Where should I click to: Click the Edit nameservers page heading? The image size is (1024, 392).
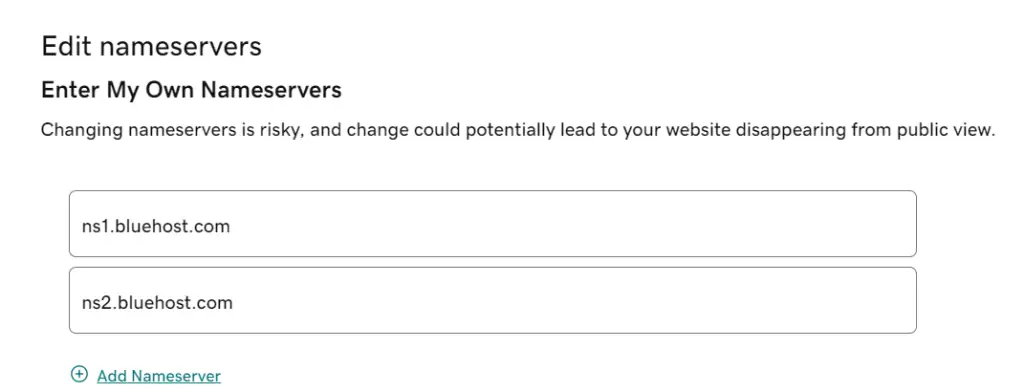pyautogui.click(x=152, y=47)
